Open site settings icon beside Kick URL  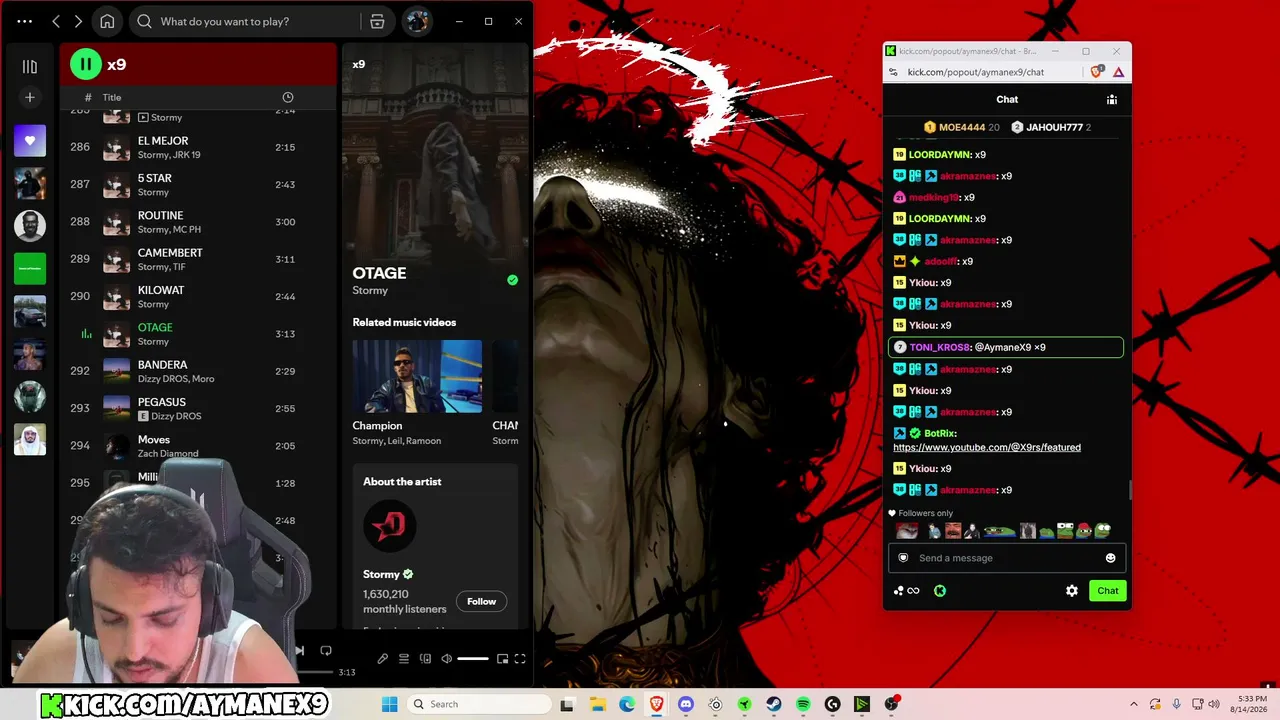[x=893, y=72]
